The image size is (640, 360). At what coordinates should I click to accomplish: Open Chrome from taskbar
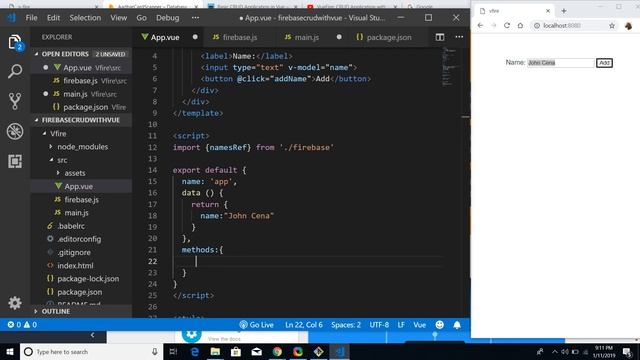point(277,352)
